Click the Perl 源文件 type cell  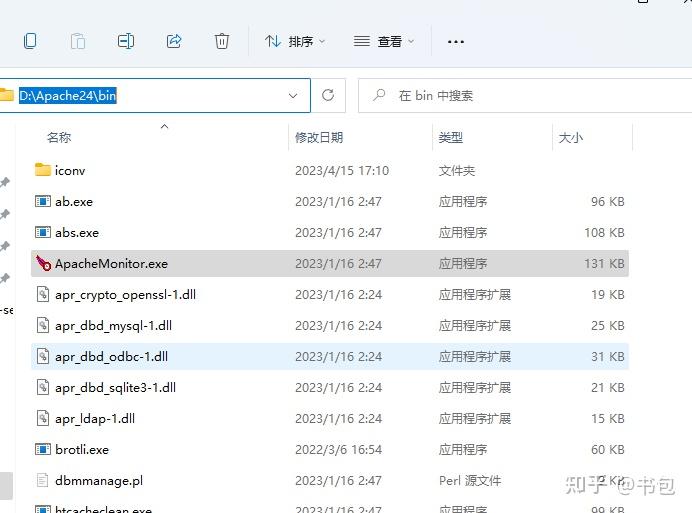coord(470,480)
